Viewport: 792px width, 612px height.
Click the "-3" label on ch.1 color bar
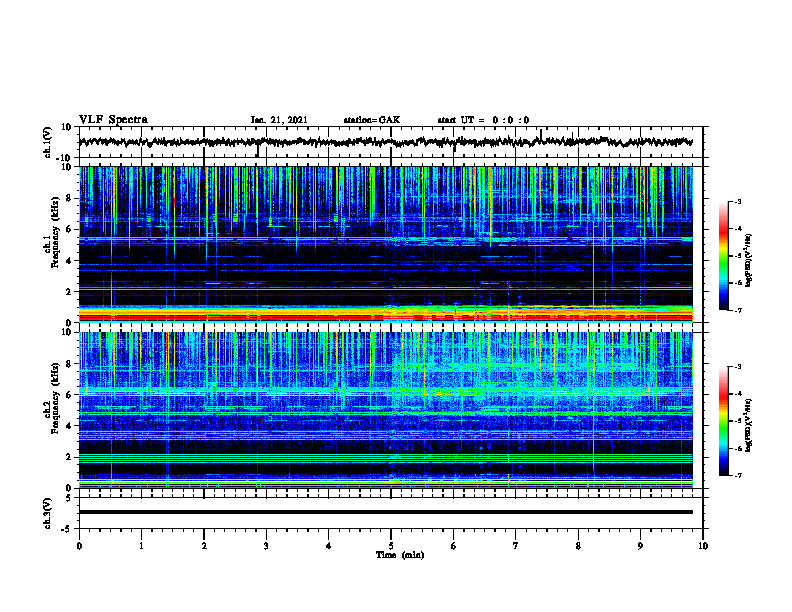click(737, 201)
